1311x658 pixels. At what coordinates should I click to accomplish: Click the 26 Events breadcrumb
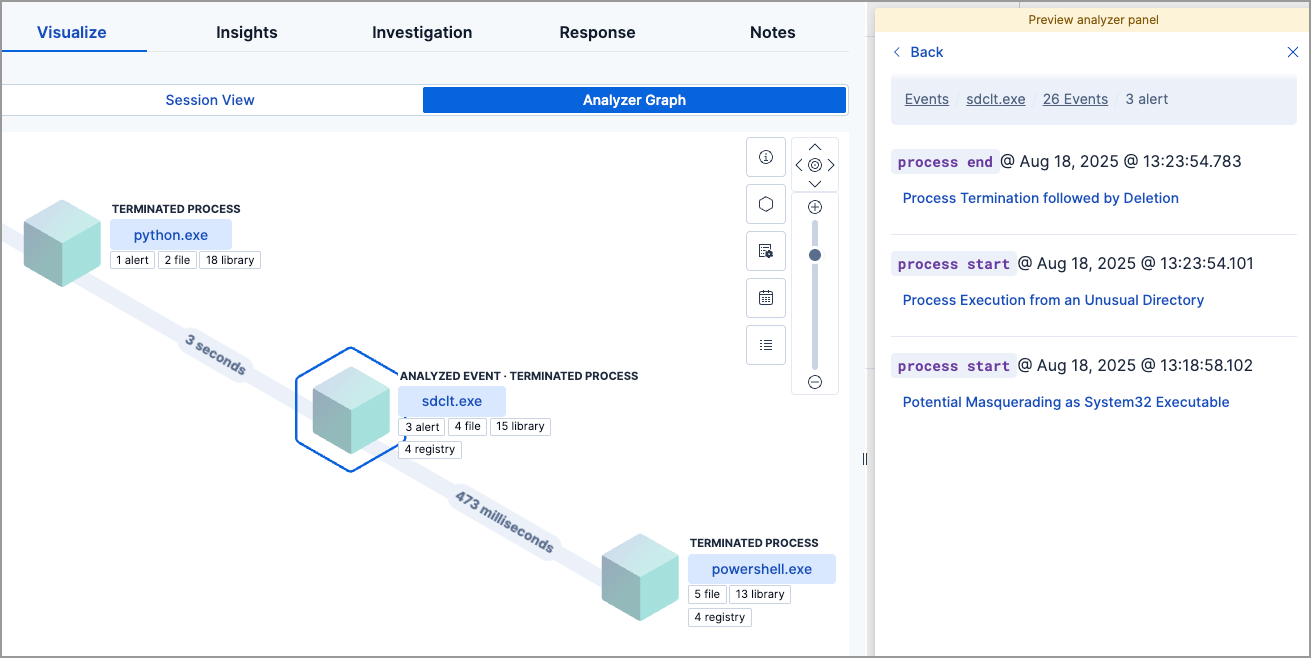tap(1075, 99)
